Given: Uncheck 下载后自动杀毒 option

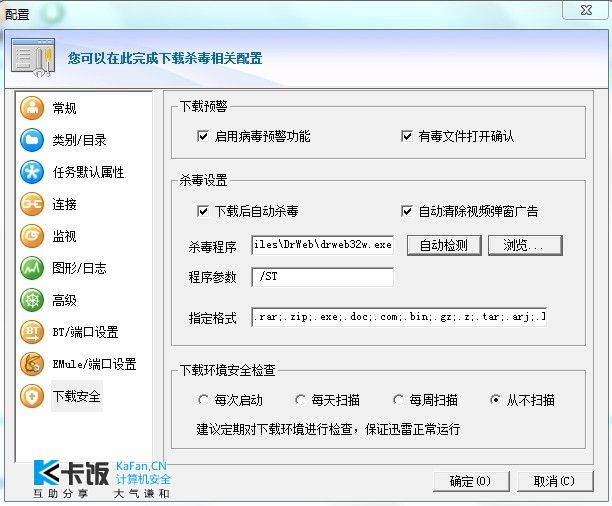Looking at the screenshot, I should [203, 211].
